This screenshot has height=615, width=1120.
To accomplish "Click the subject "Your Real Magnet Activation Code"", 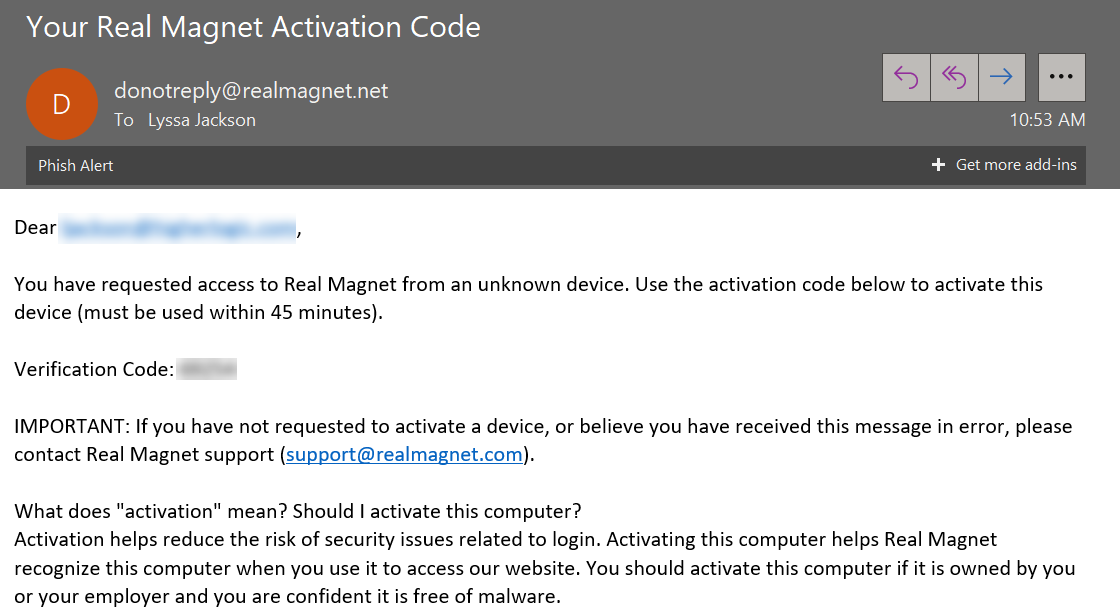I will (253, 27).
